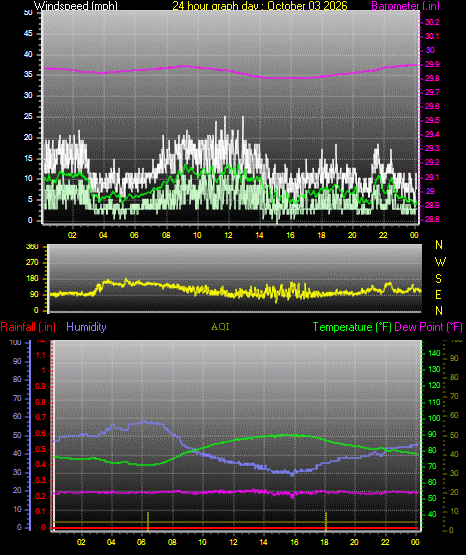Screen dimensions: 466x555
Task: Click the "AQI" legend label
Action: click(220, 327)
